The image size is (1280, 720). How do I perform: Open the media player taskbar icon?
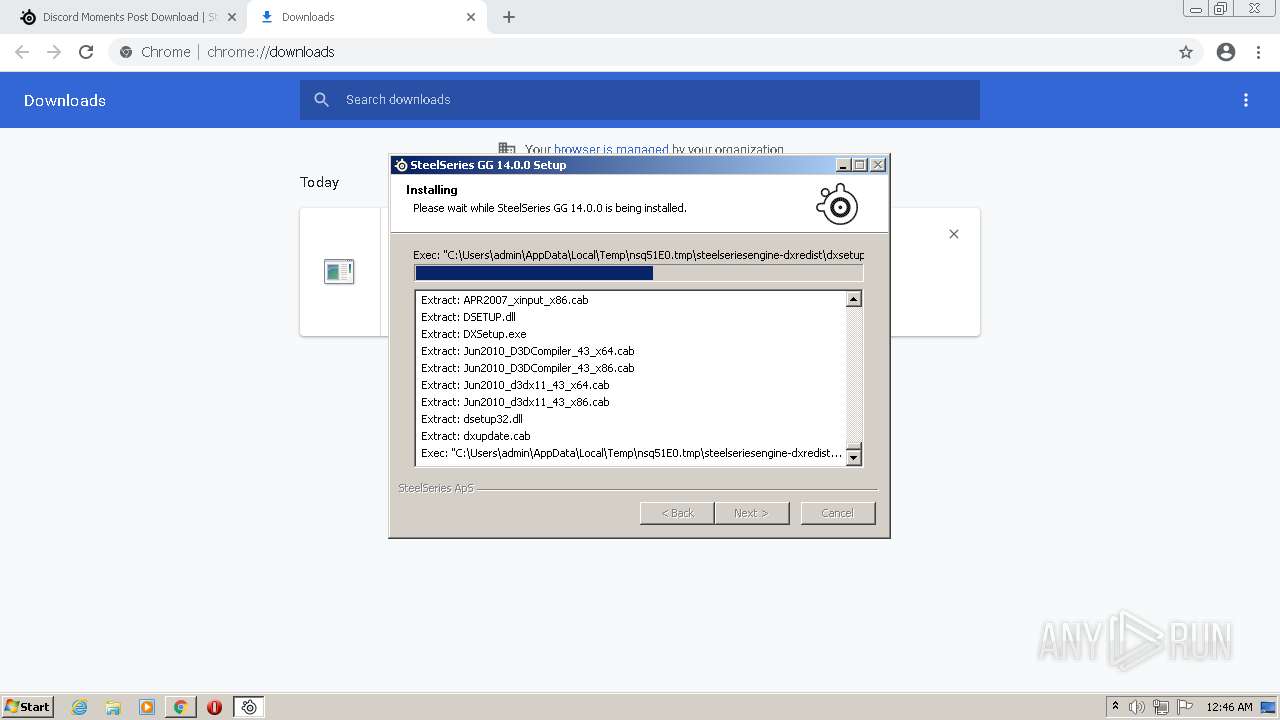tap(147, 707)
